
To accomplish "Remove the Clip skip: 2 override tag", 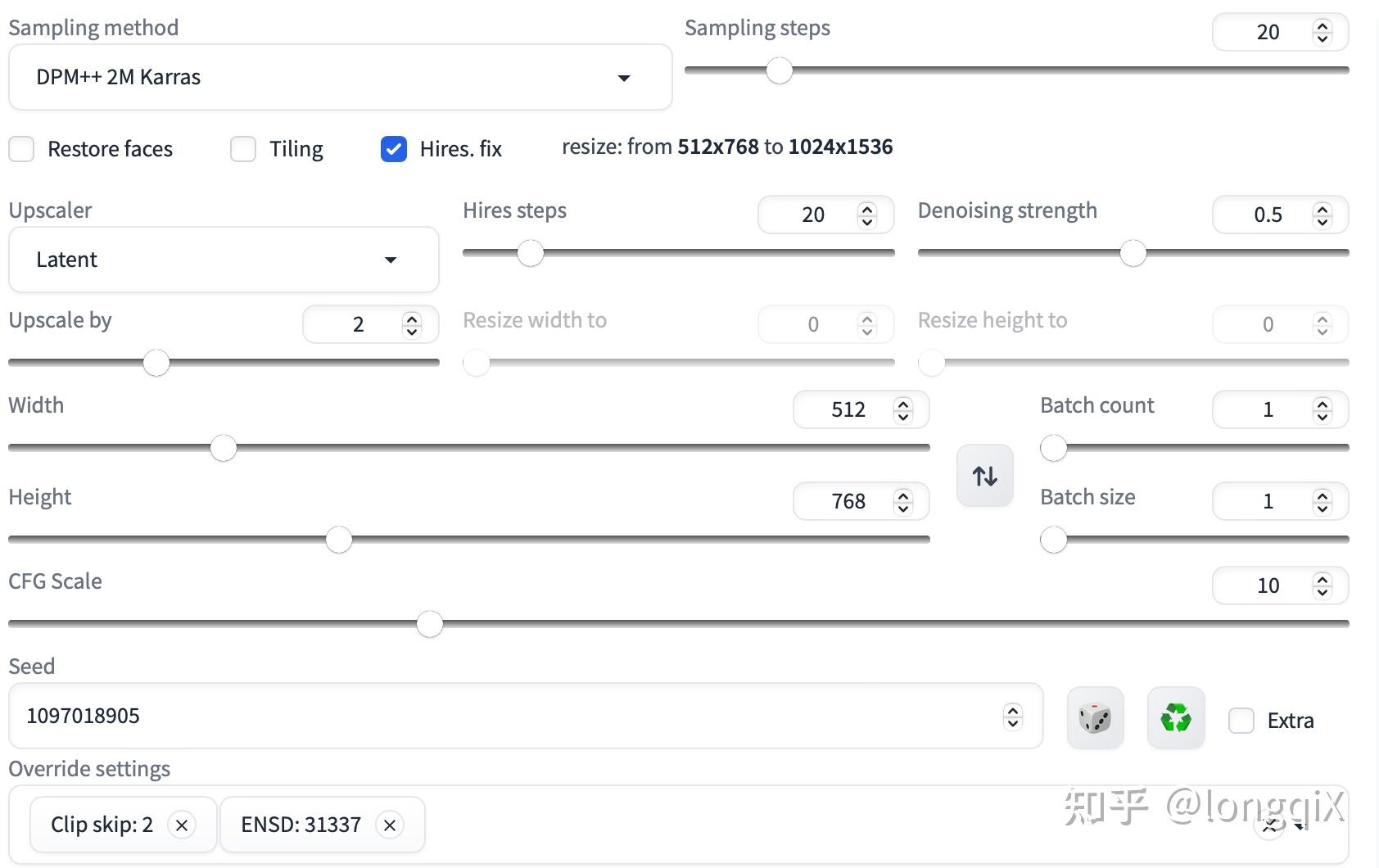I will coord(182,825).
